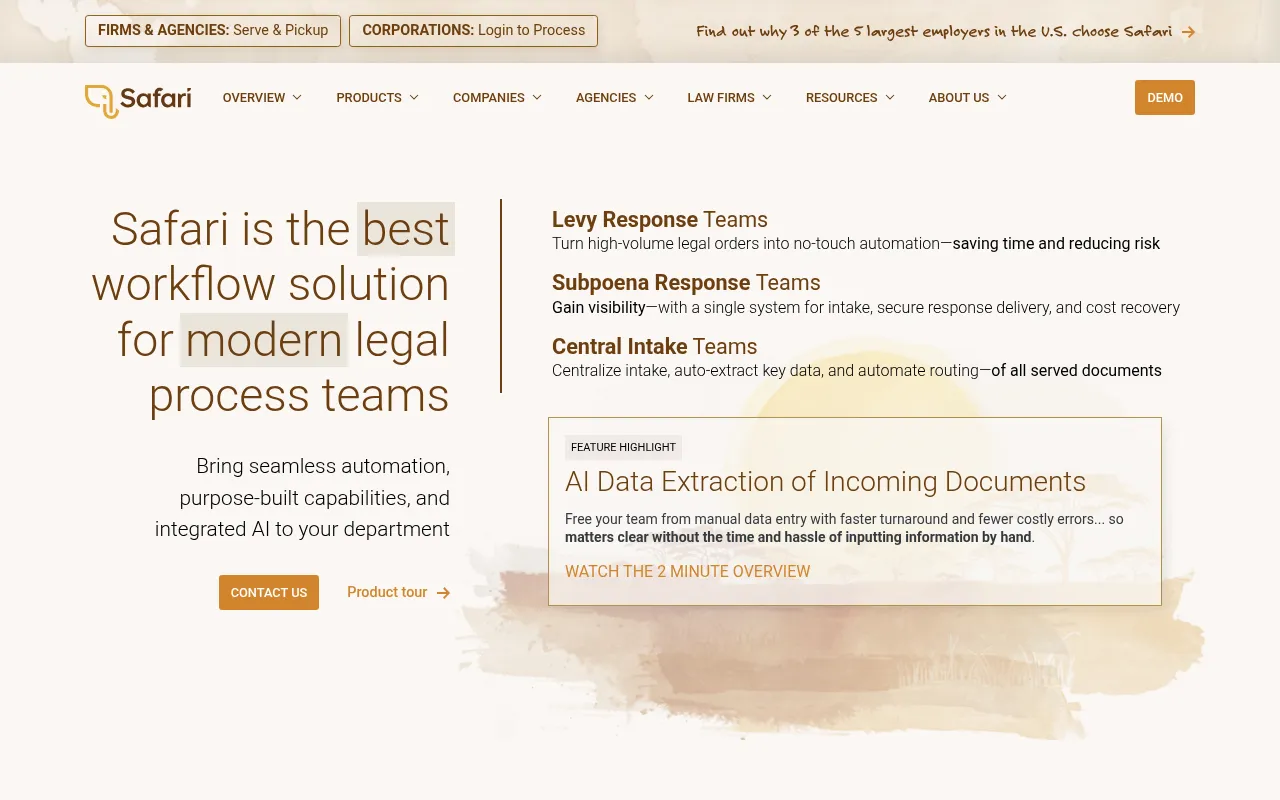The width and height of the screenshot is (1280, 800).
Task: Click 'Free your team from manual data entry' text
Action: click(844, 528)
